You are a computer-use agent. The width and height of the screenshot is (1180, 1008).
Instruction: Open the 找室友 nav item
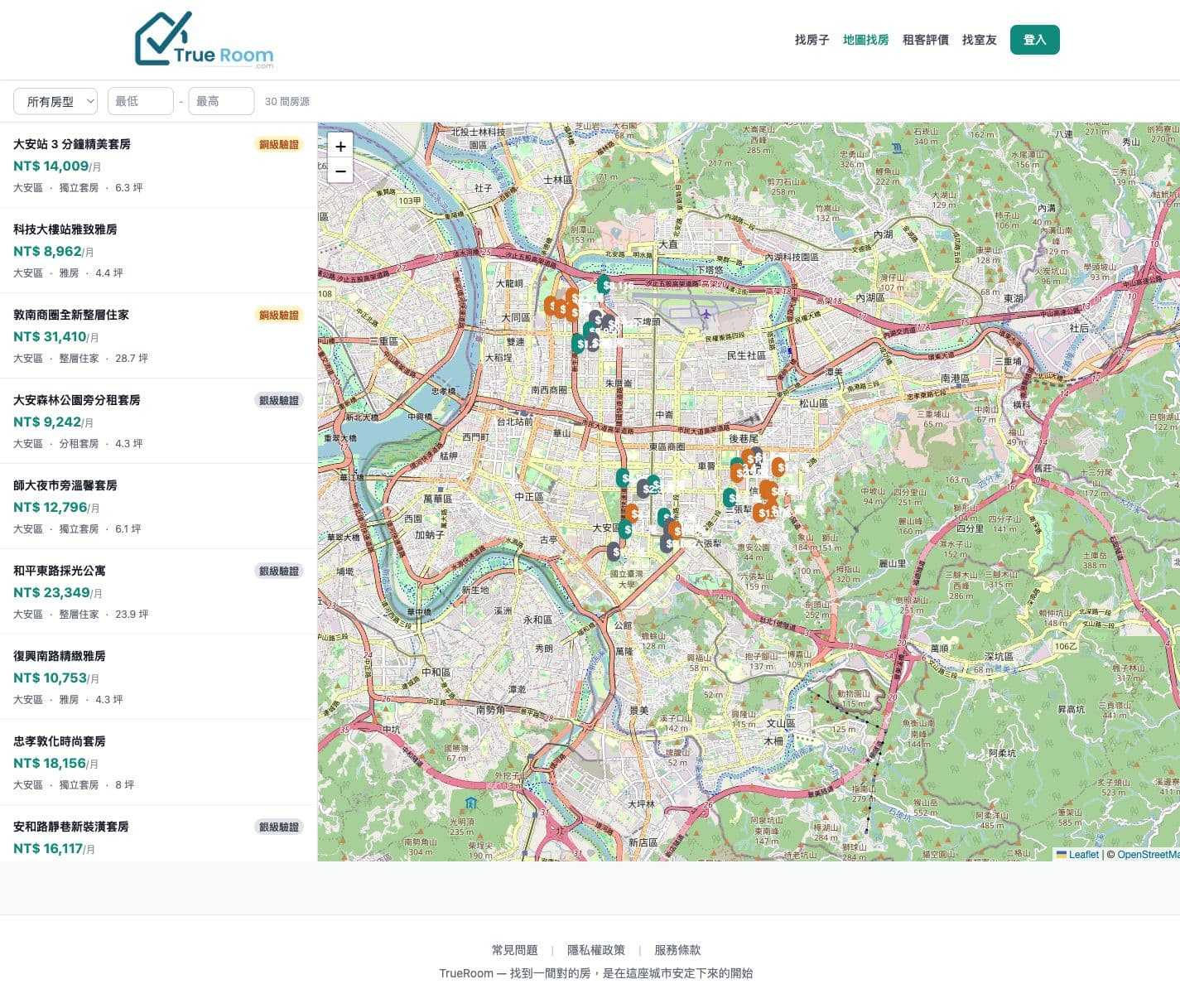coord(979,40)
